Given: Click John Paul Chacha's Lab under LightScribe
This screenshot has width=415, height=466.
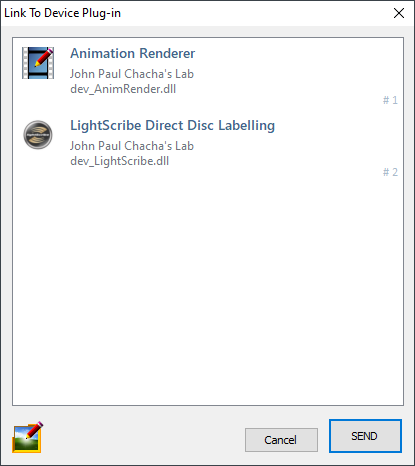Looking at the screenshot, I should coord(132,146).
